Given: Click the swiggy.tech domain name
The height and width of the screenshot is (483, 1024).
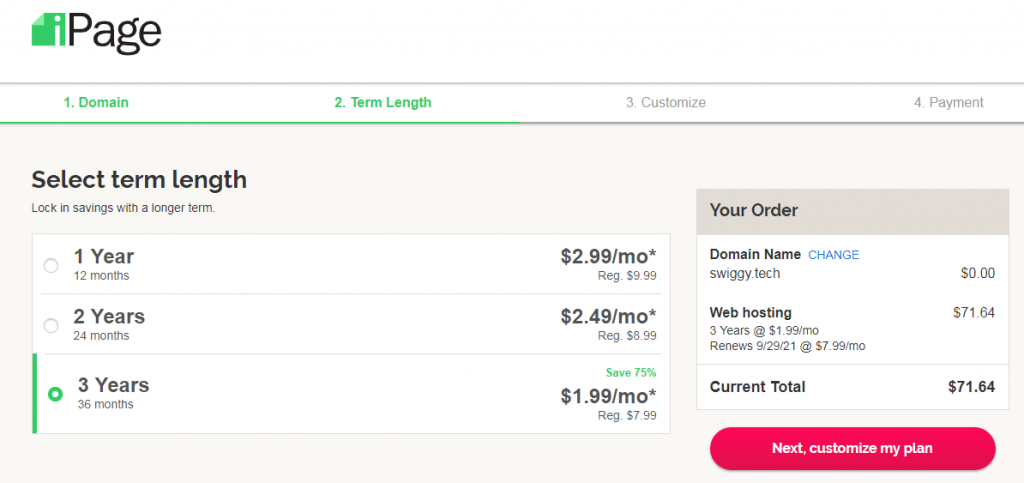Looking at the screenshot, I should point(744,273).
